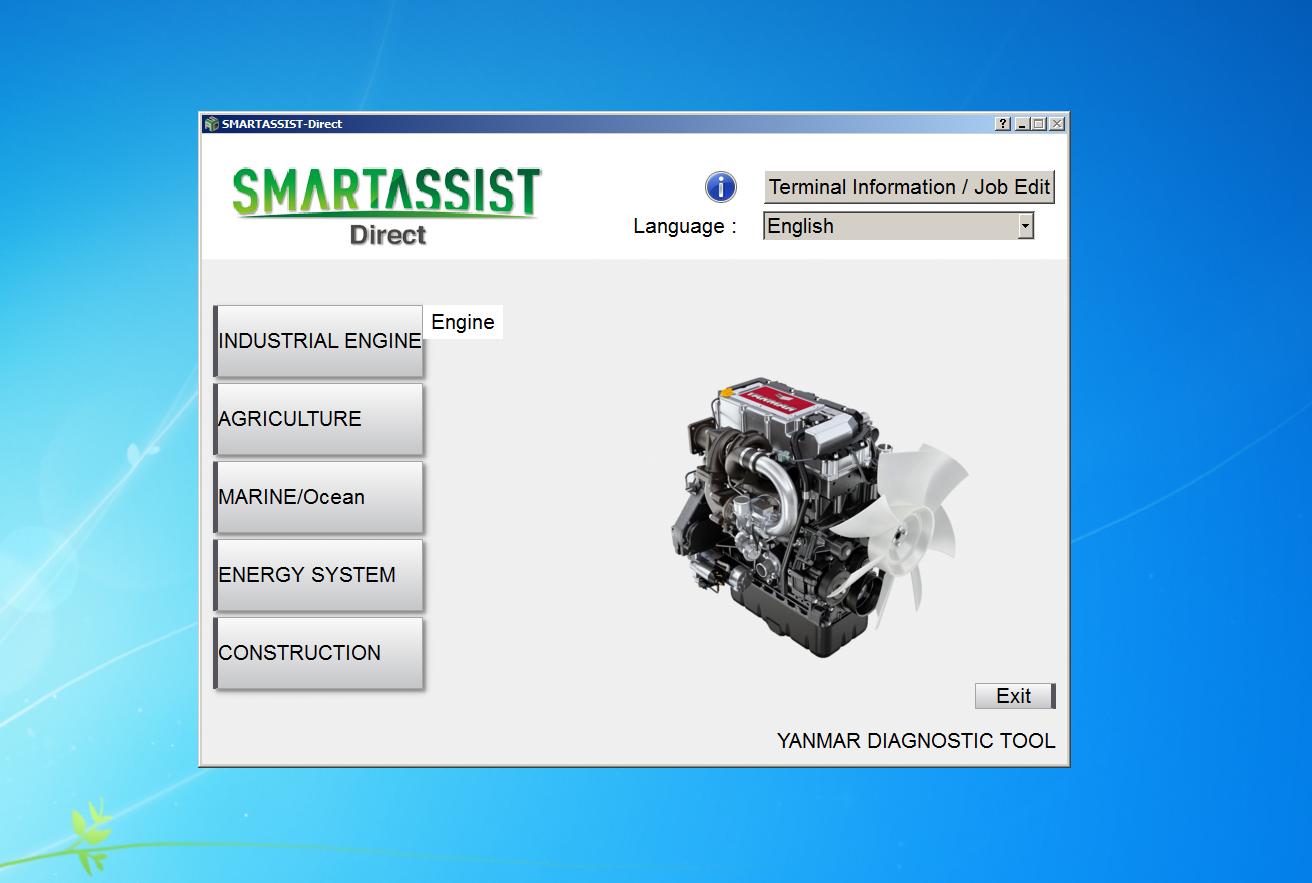Viewport: 1312px width, 883px height.
Task: Open Terminal Information / Job Edit
Action: point(908,187)
